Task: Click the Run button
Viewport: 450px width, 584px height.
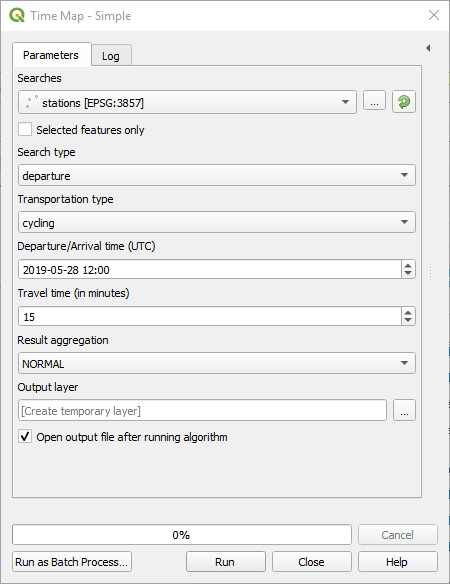Action: coord(226,562)
